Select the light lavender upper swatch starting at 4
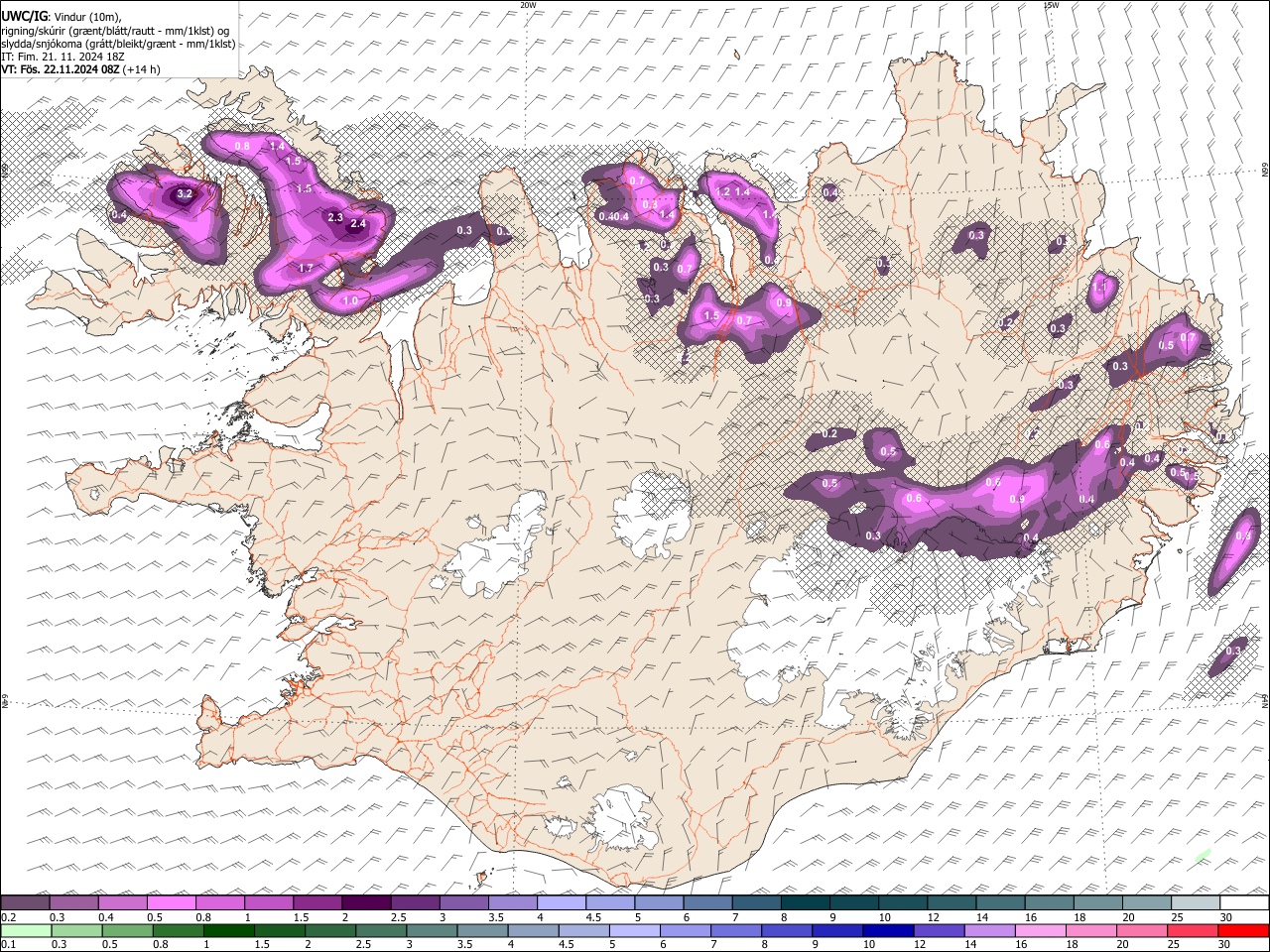This screenshot has width=1270, height=952. point(562,902)
